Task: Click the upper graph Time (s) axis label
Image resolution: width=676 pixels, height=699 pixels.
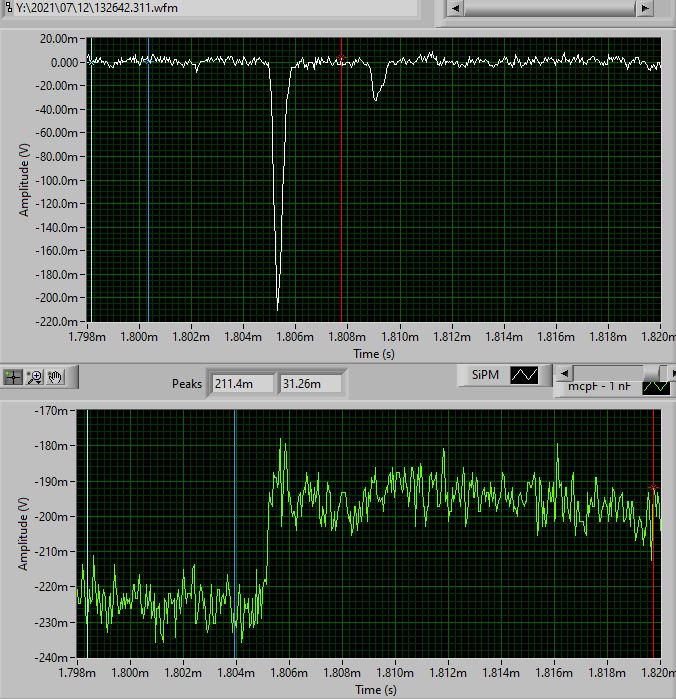Action: [x=374, y=354]
